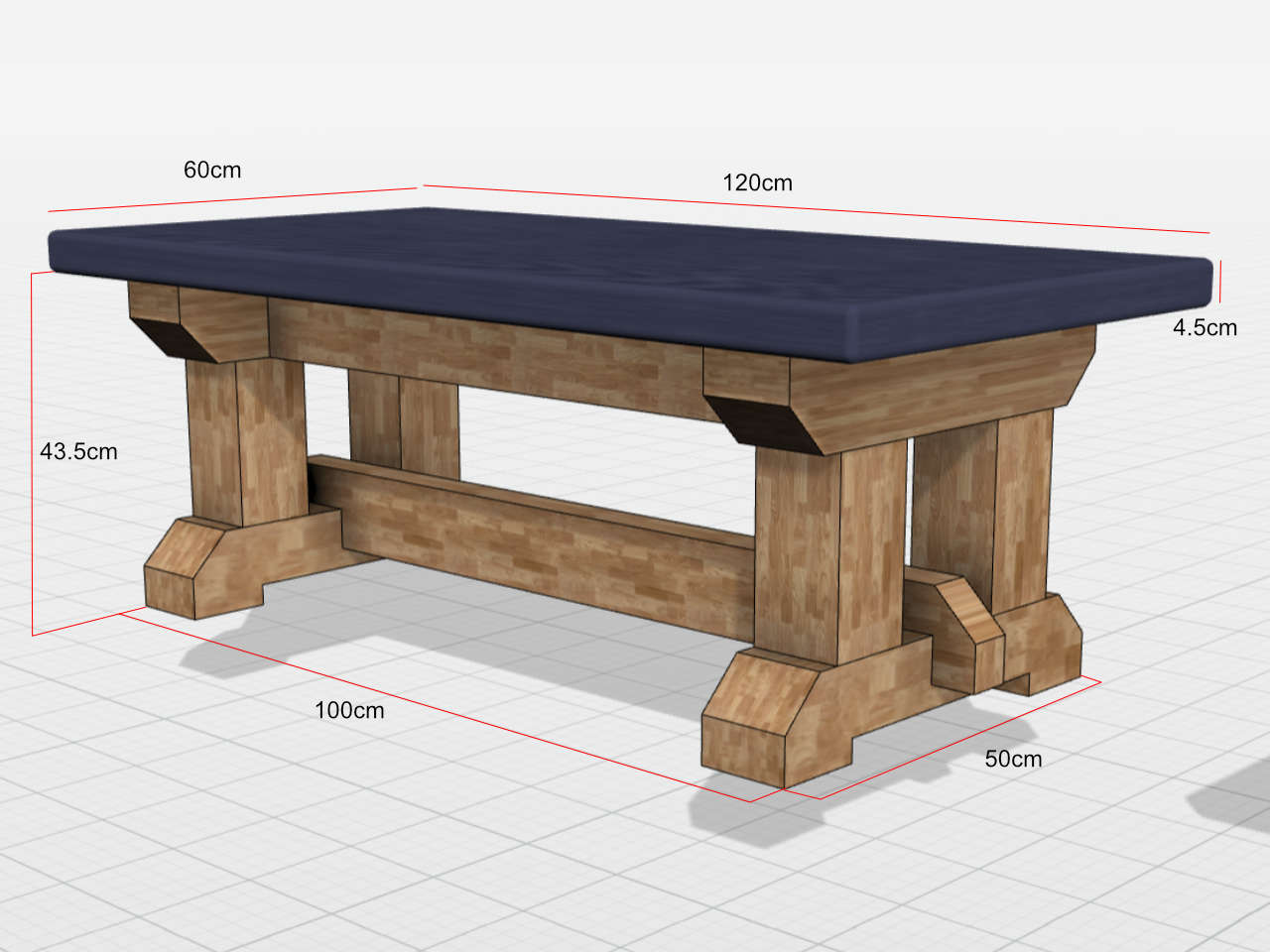Select the 60cm width dimension label

tap(212, 170)
